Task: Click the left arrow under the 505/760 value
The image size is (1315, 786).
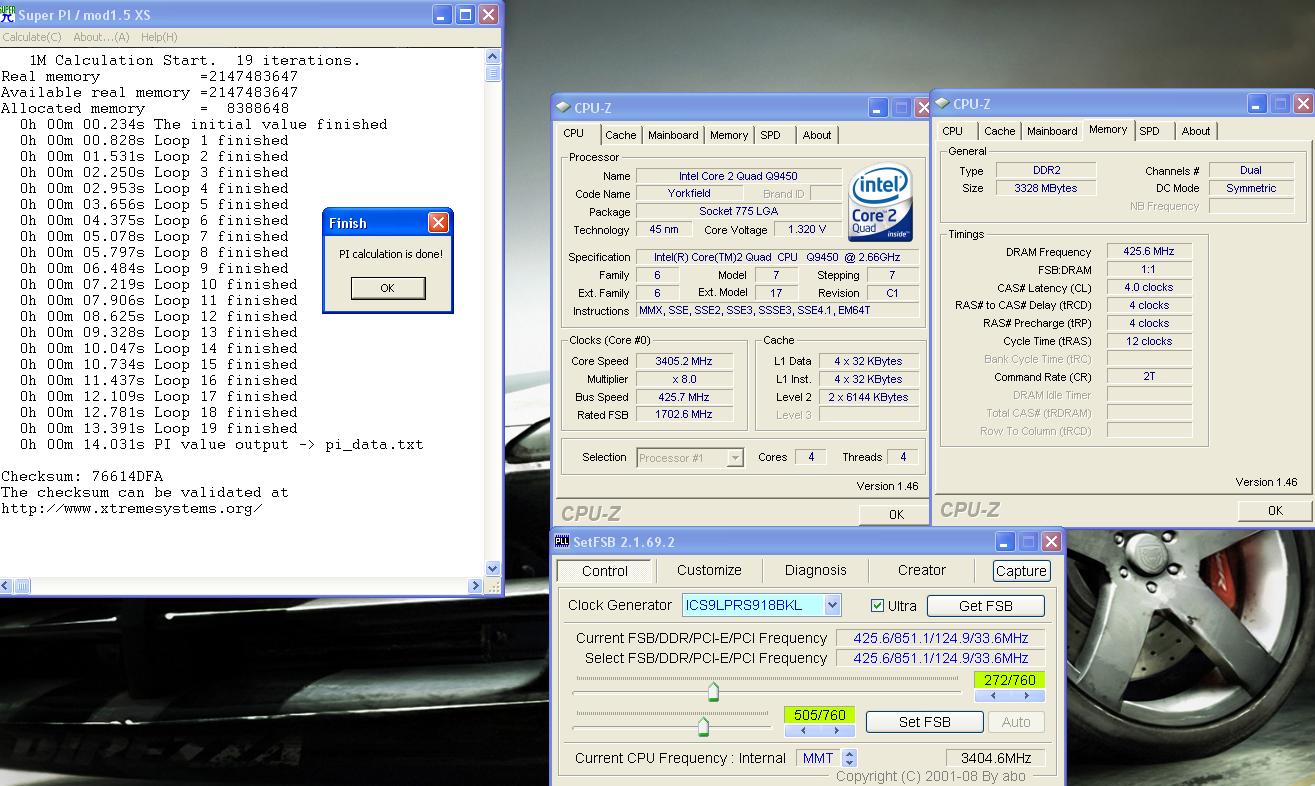Action: [802, 730]
